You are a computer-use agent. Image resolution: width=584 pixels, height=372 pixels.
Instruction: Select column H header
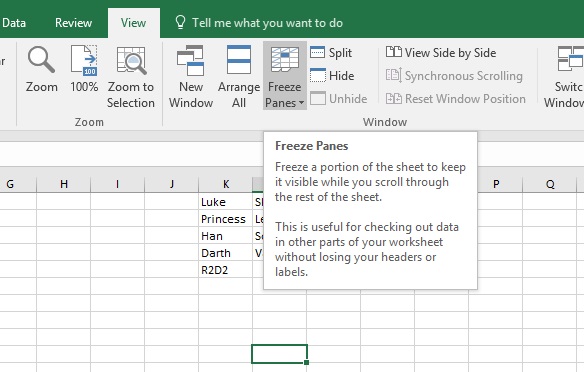(64, 184)
